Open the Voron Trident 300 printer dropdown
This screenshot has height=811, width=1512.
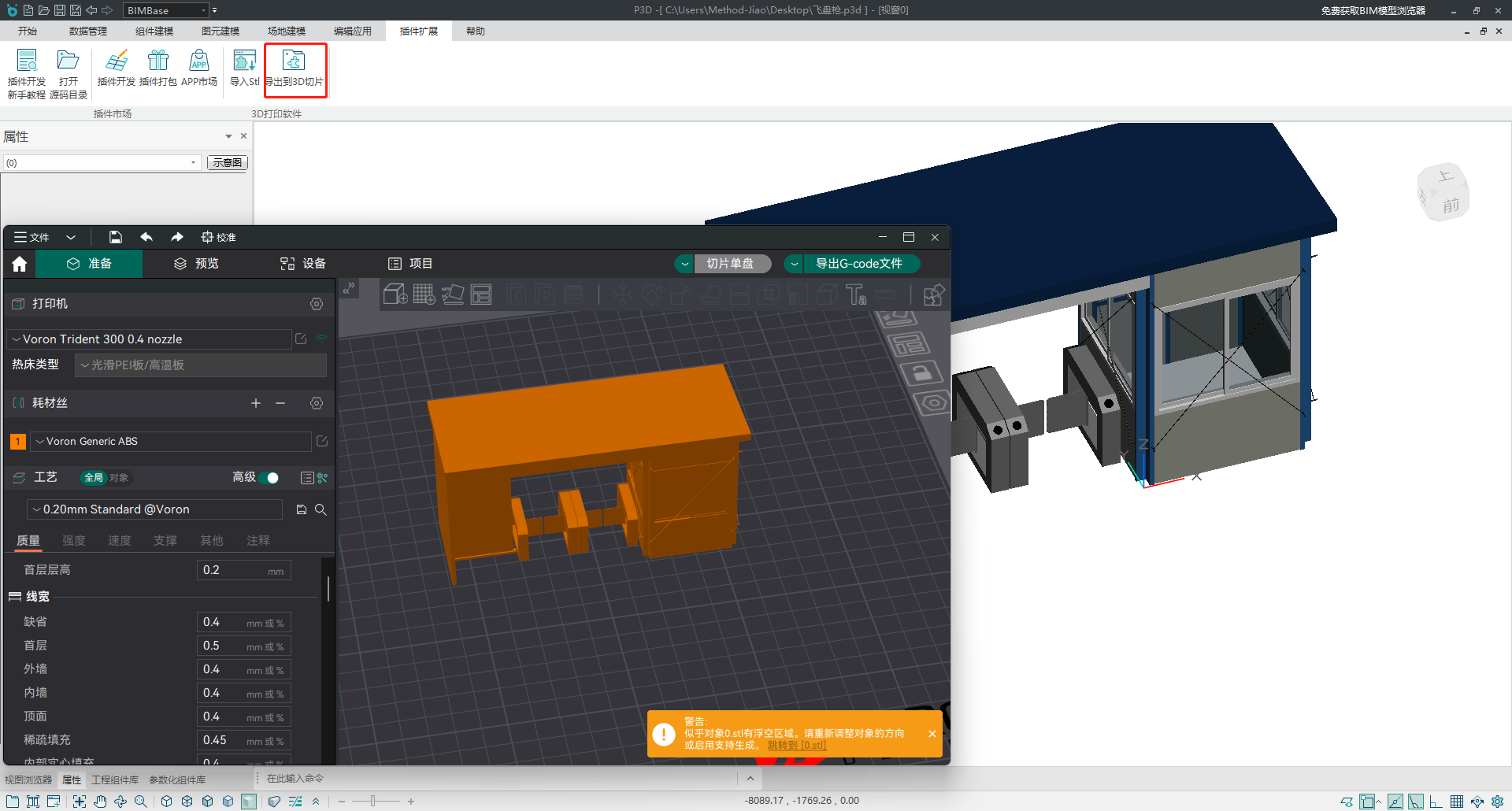150,339
